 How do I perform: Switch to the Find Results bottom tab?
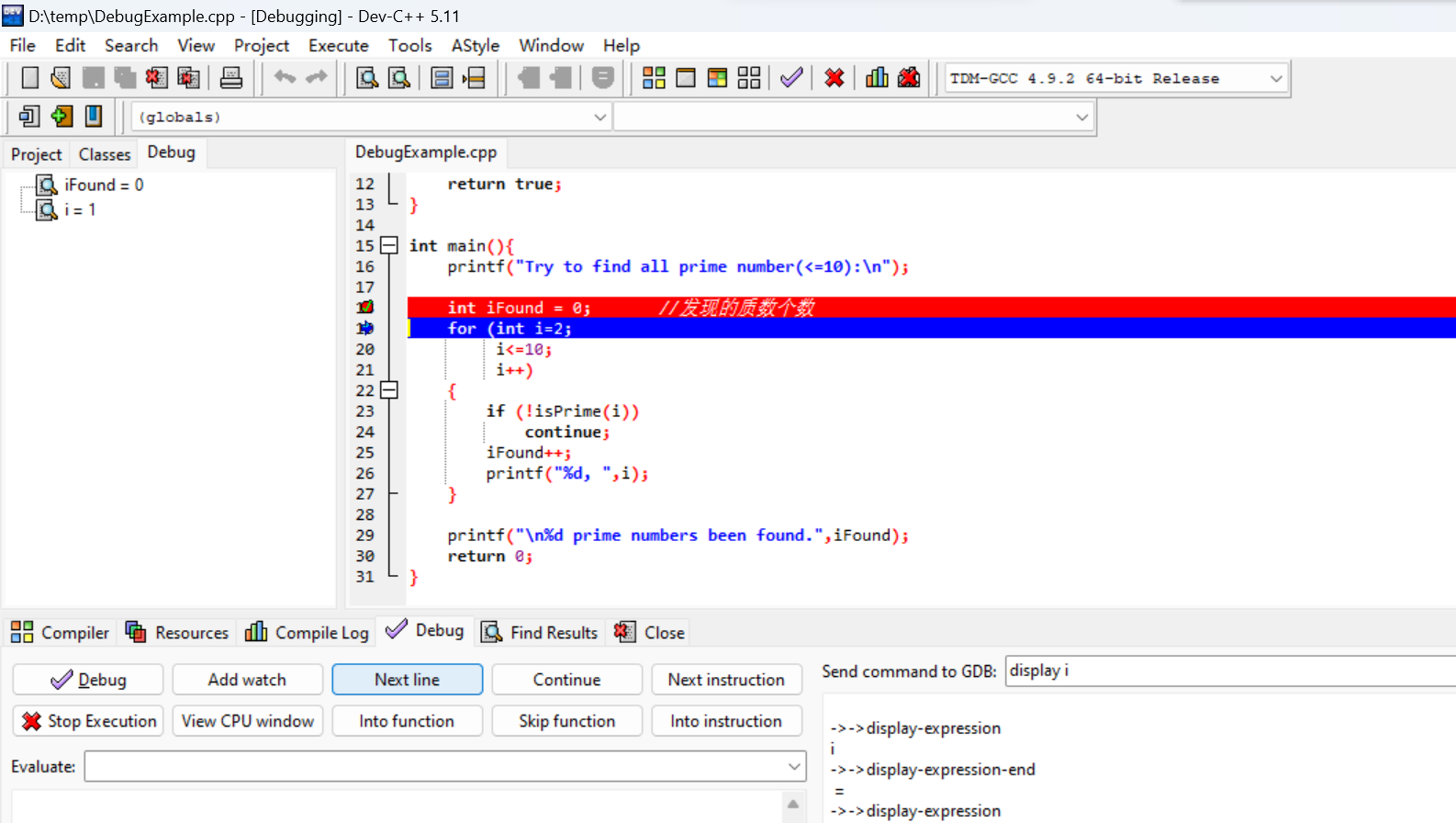(541, 632)
